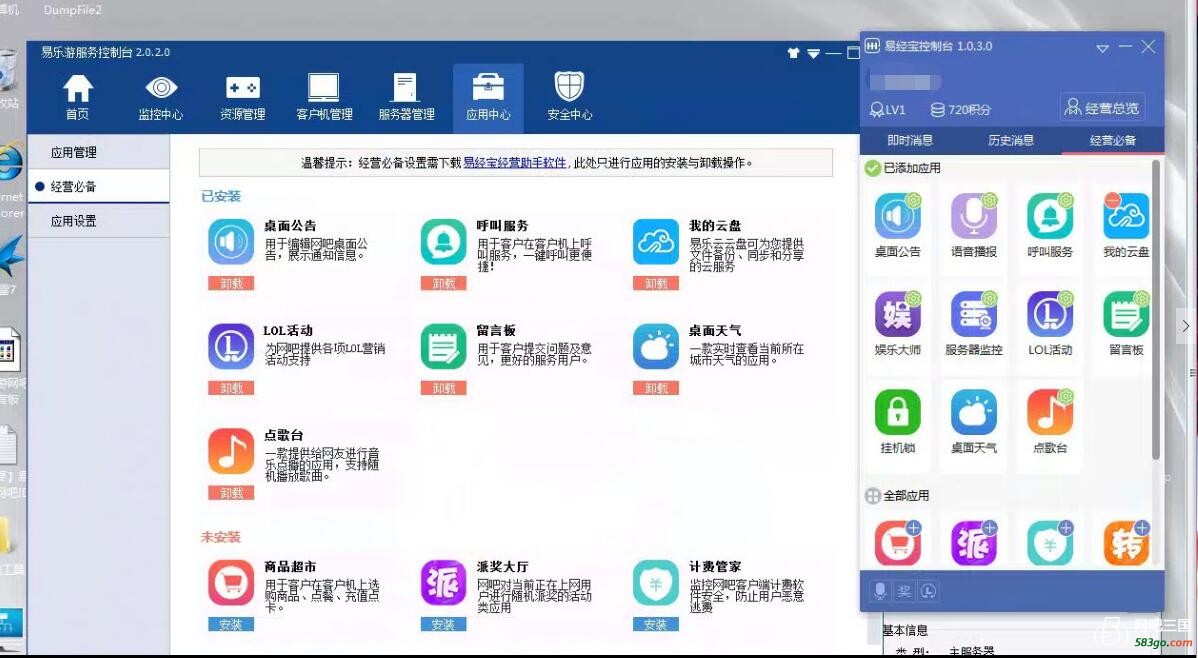This screenshot has height=658, width=1198.
Task: Click the purple 派 app under 全部应用
Action: (973, 544)
